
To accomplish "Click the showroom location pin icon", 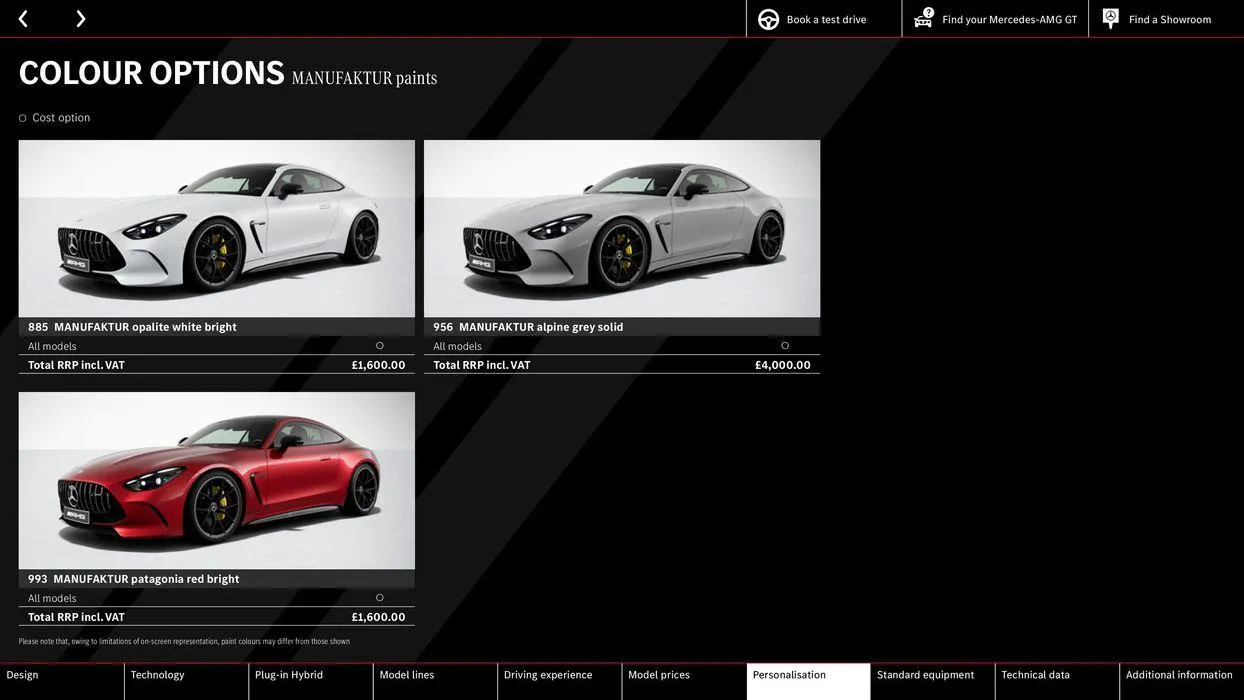I will 1110,18.
